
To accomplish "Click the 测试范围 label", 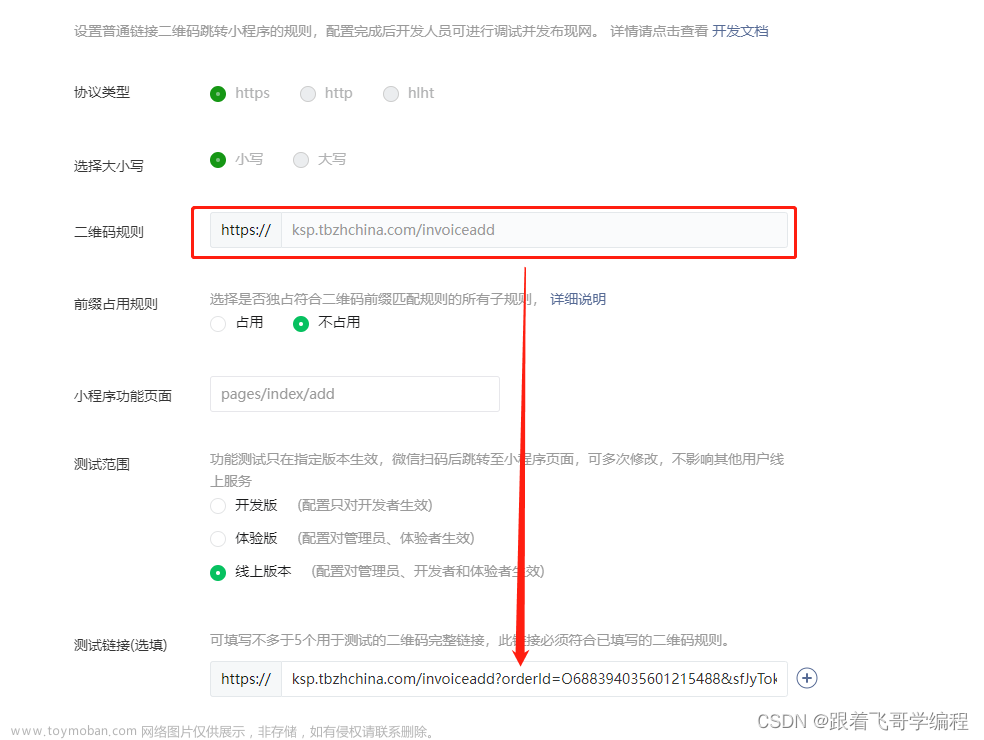I will [x=102, y=464].
